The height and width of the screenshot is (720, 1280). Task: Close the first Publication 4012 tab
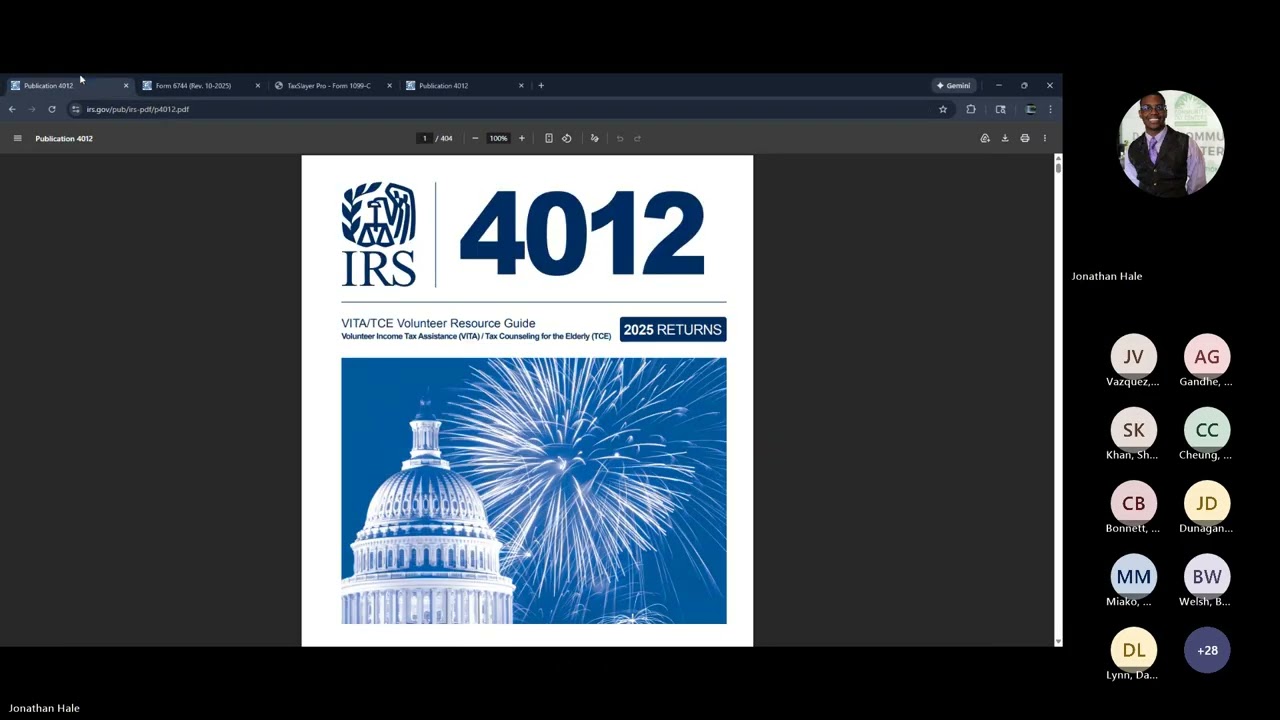pos(126,85)
